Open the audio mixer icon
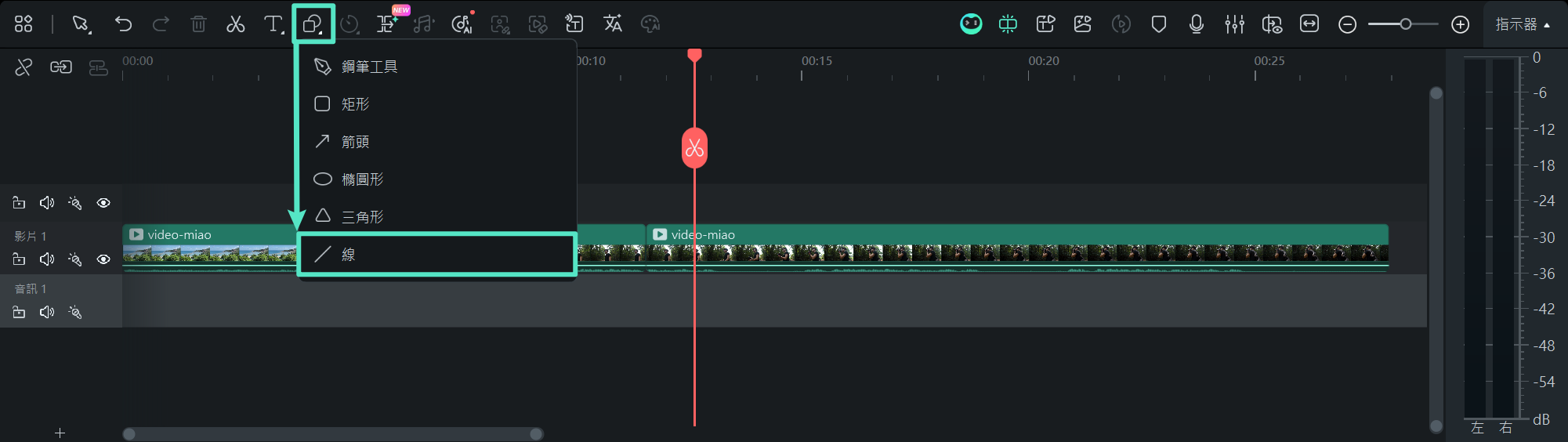The width and height of the screenshot is (1568, 442). [1234, 24]
